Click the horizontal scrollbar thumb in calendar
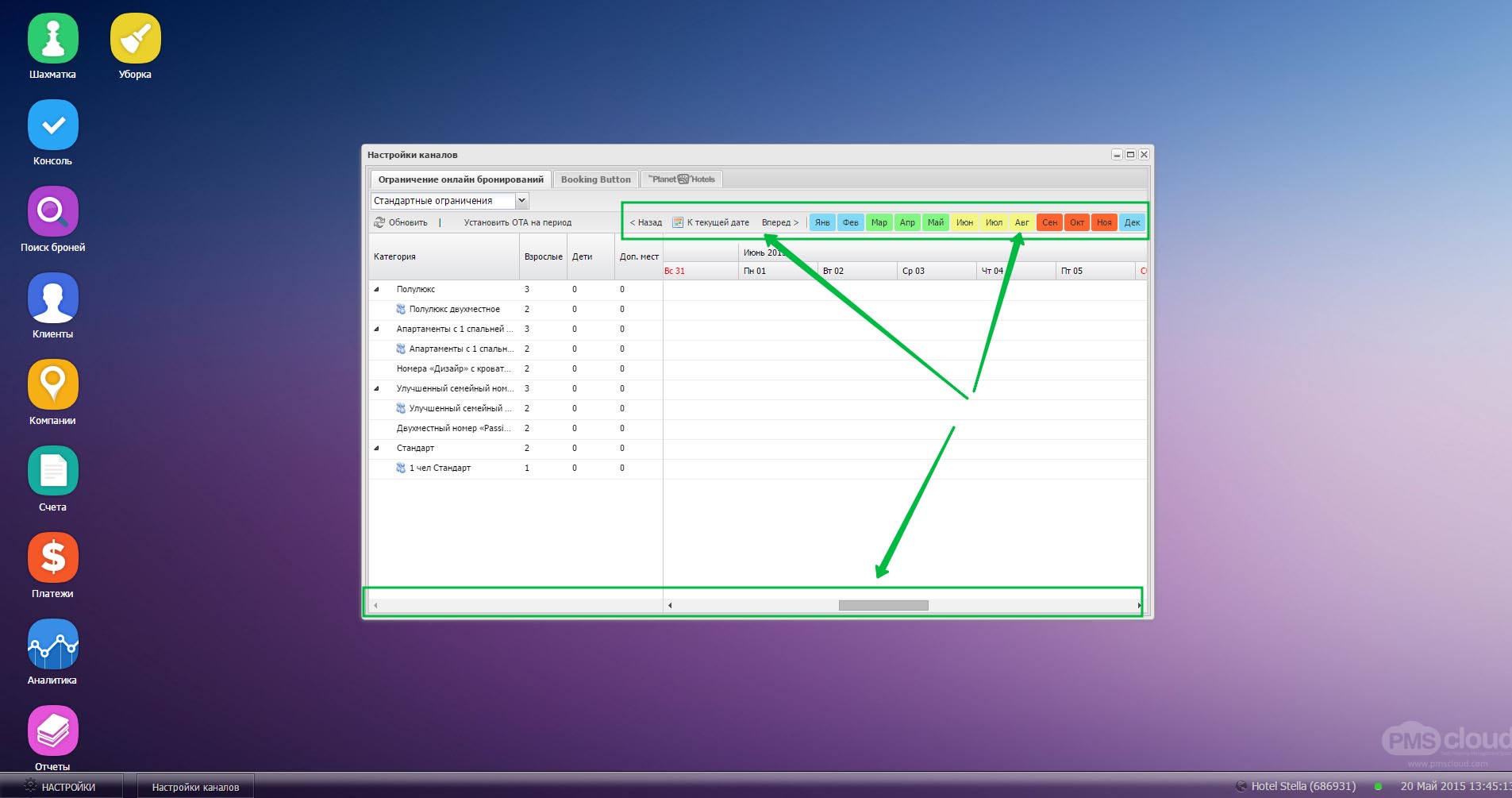 (x=883, y=606)
